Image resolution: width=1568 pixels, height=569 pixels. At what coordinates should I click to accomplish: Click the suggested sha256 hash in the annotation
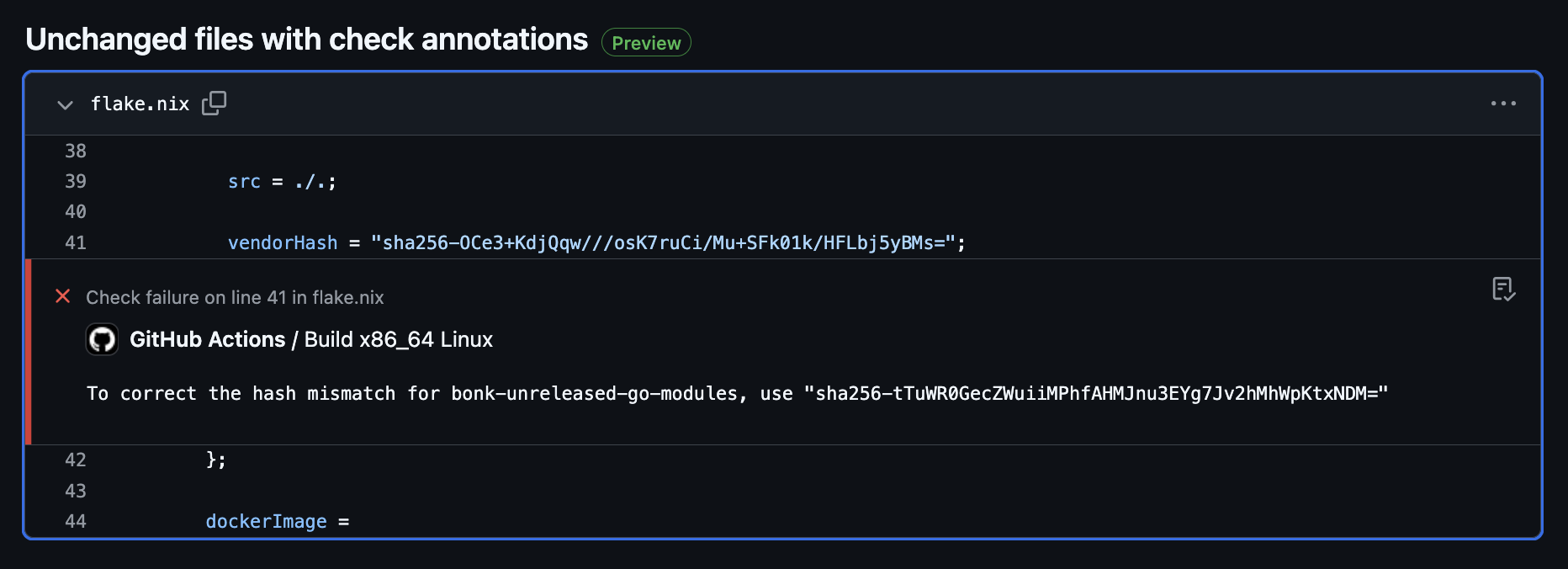point(1096,392)
